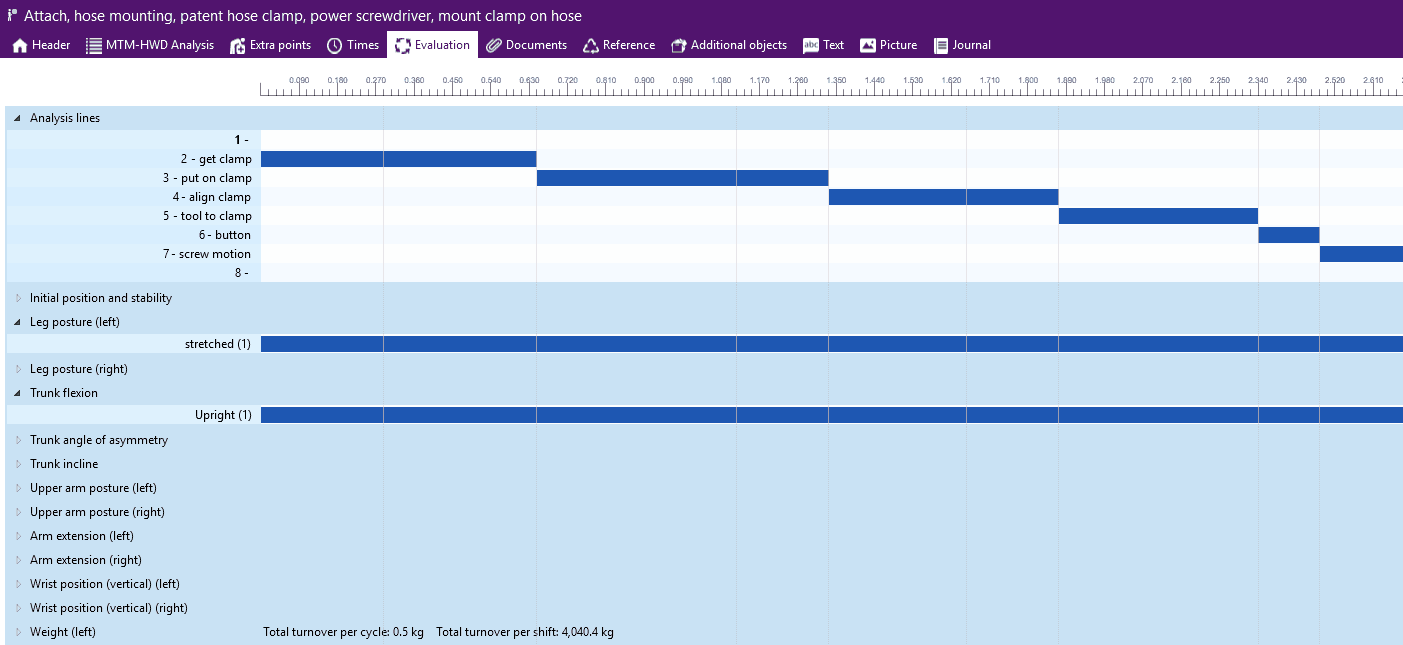1403x645 pixels.
Task: Click the MTM-HWD Analysis list icon
Action: pos(93,45)
